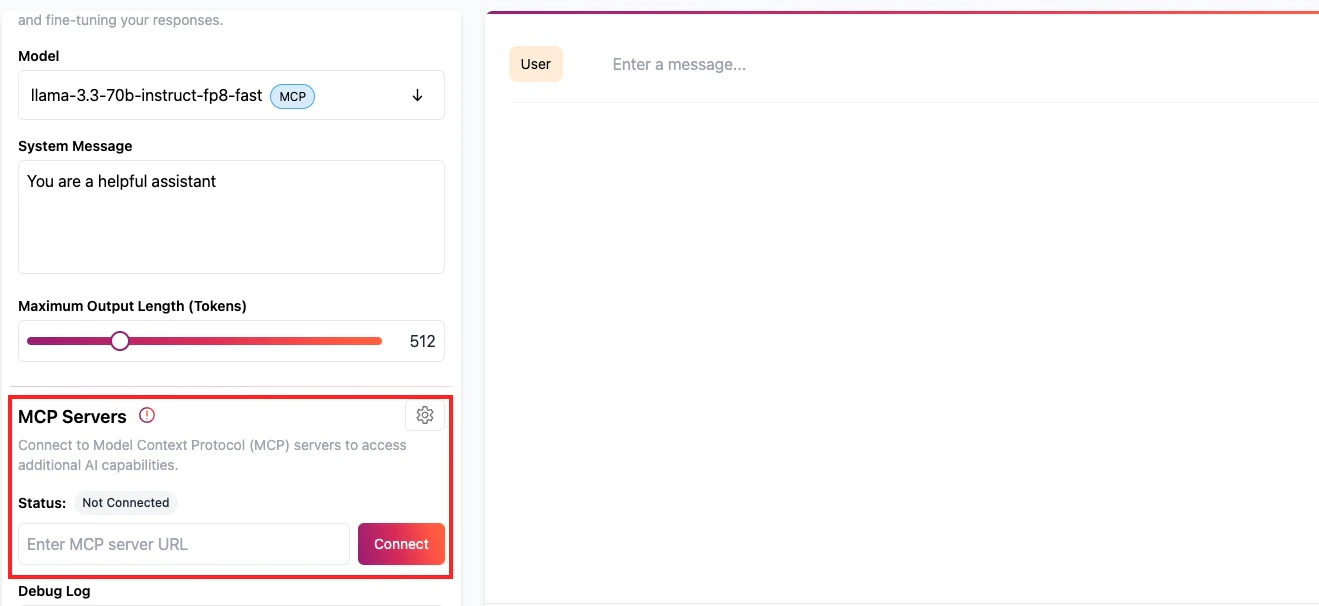1319x606 pixels.
Task: Click the alert icon beside MCP Servers
Action: (147, 415)
